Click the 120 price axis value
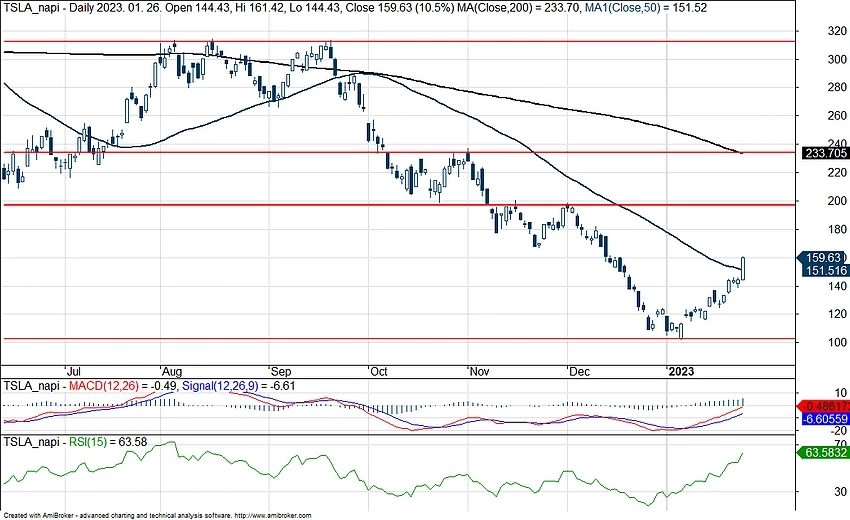The width and height of the screenshot is (850, 520). [837, 314]
